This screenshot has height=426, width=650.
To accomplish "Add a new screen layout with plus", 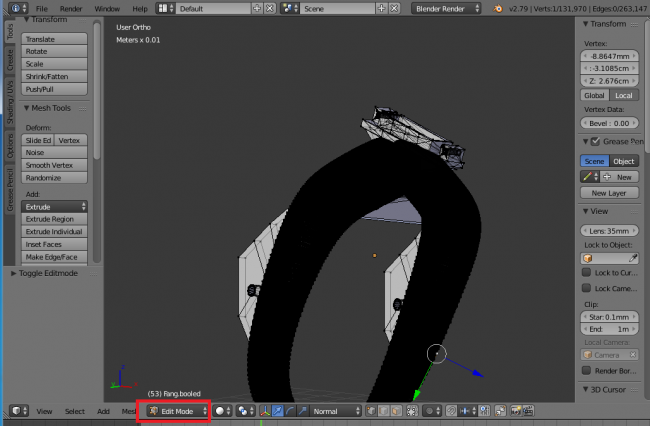I will point(257,8).
